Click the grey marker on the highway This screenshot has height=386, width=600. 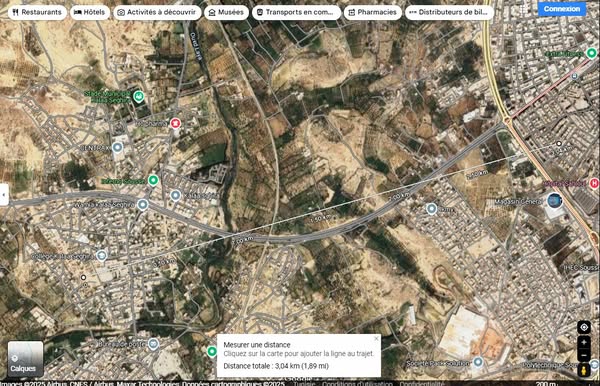143,205
